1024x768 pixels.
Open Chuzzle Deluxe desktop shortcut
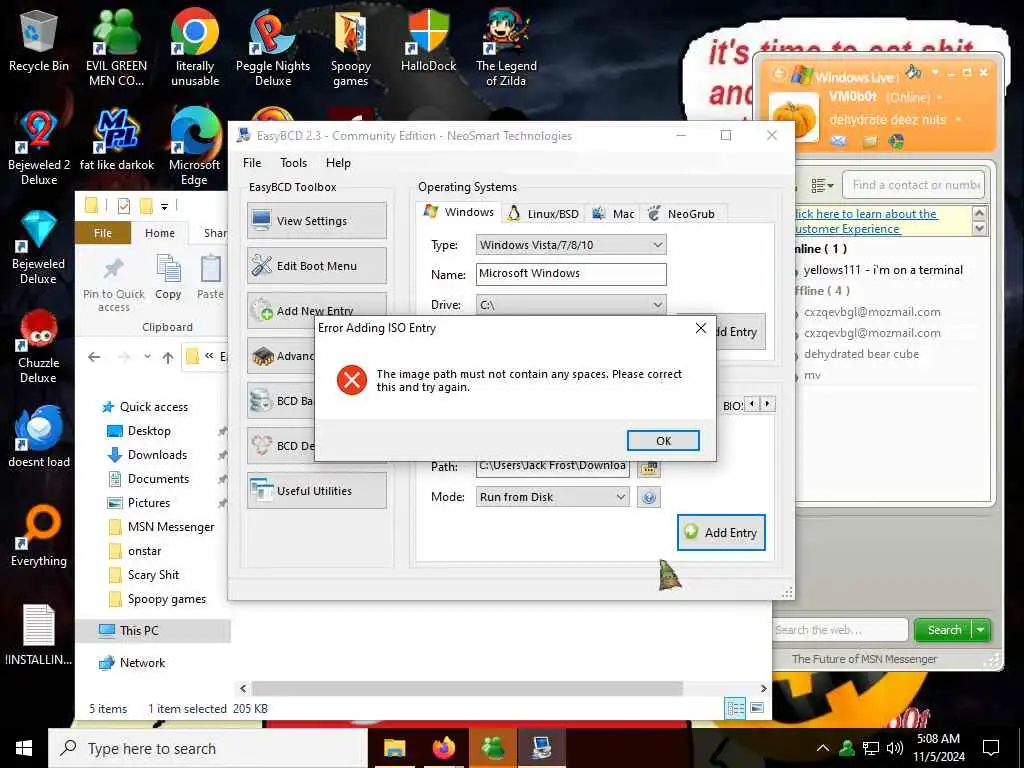click(x=39, y=346)
